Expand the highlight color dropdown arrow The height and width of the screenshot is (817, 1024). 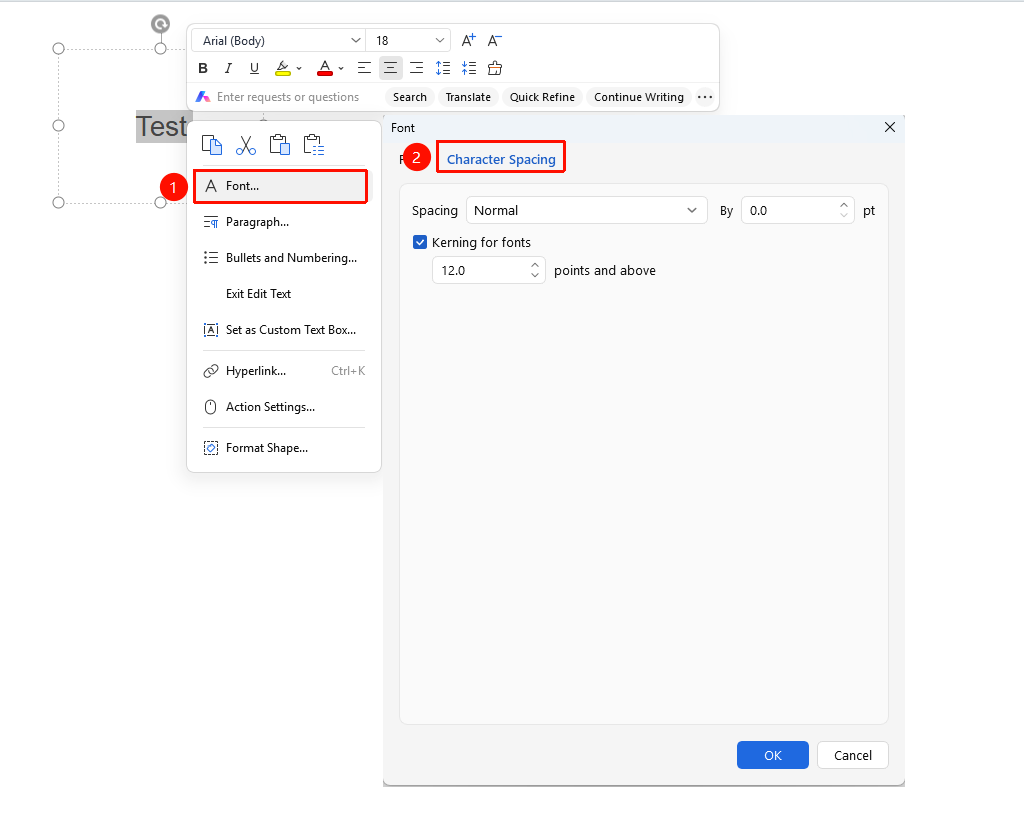click(299, 69)
